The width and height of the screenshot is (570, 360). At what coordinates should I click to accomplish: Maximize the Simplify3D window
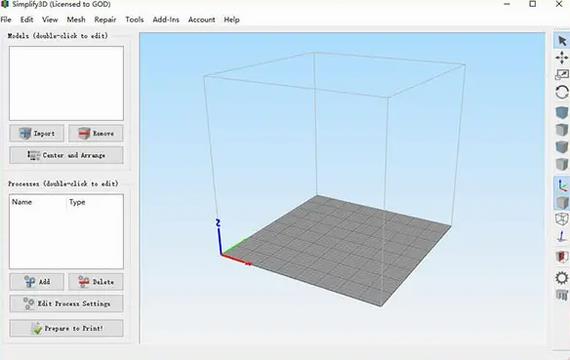coord(533,4)
